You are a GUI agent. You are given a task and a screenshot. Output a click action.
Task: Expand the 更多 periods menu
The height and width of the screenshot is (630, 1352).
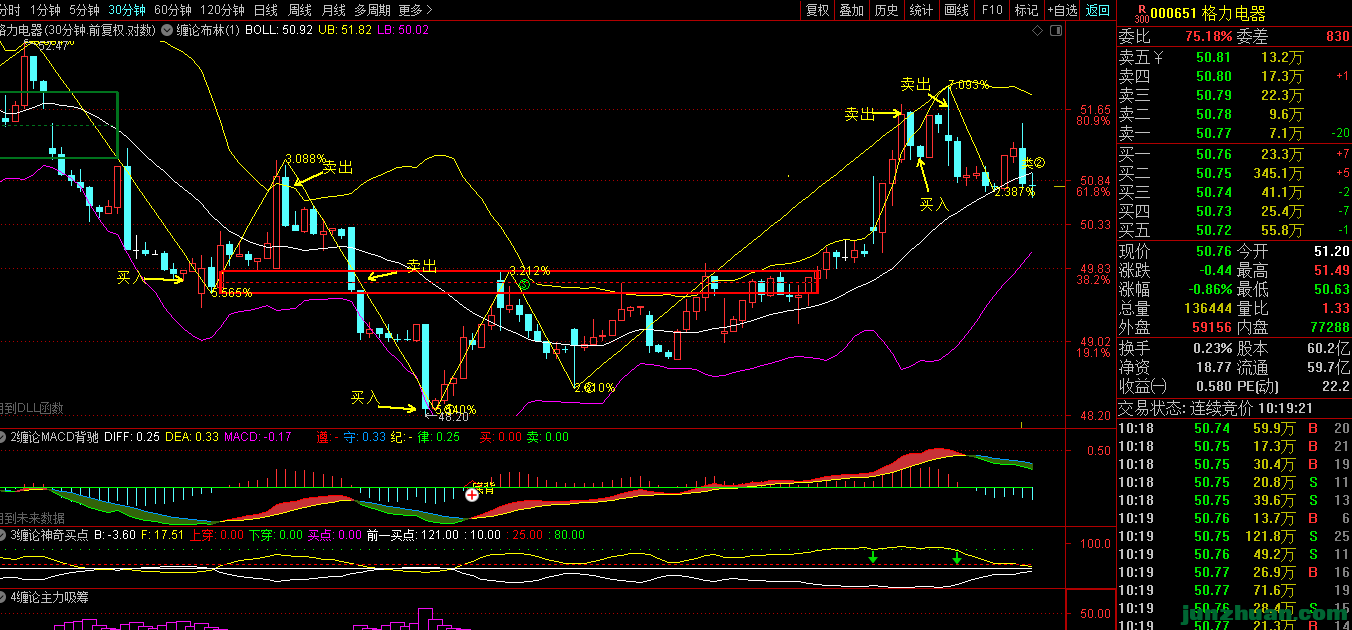[x=415, y=10]
